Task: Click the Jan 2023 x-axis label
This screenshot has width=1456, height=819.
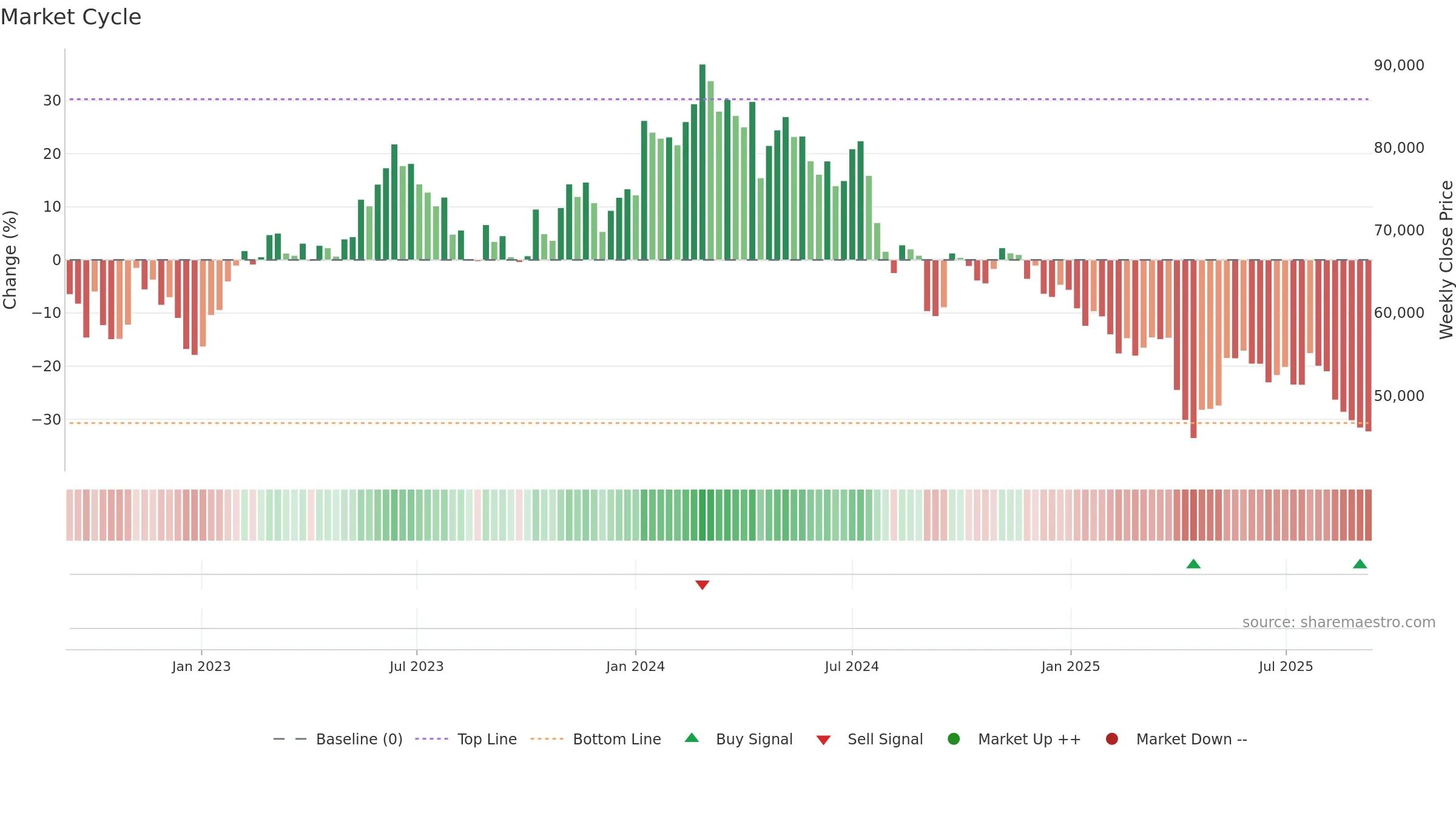Action: click(201, 667)
